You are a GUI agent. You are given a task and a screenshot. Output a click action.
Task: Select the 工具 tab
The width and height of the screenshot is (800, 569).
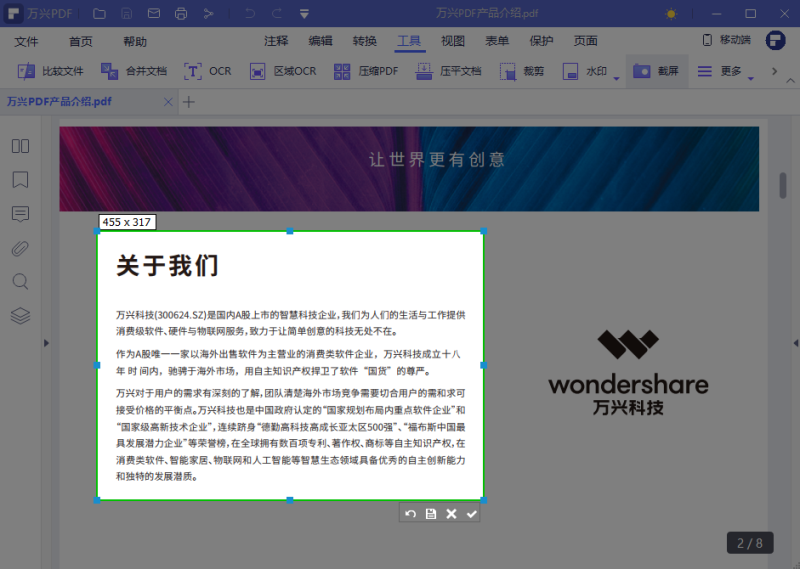[x=409, y=41]
